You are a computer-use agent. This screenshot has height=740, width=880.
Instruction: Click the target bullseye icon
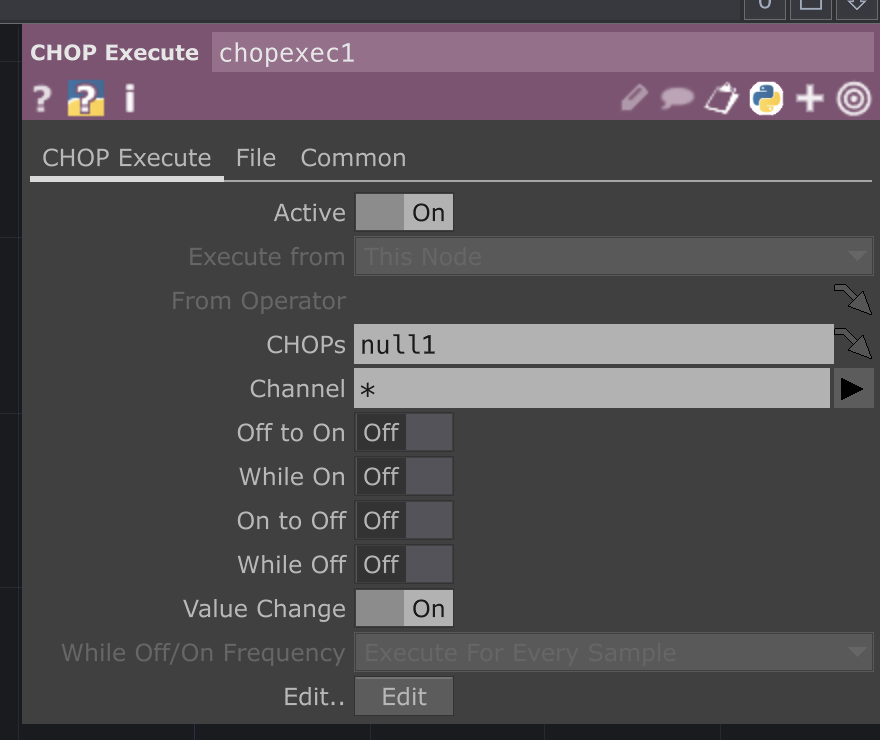pyautogui.click(x=853, y=98)
